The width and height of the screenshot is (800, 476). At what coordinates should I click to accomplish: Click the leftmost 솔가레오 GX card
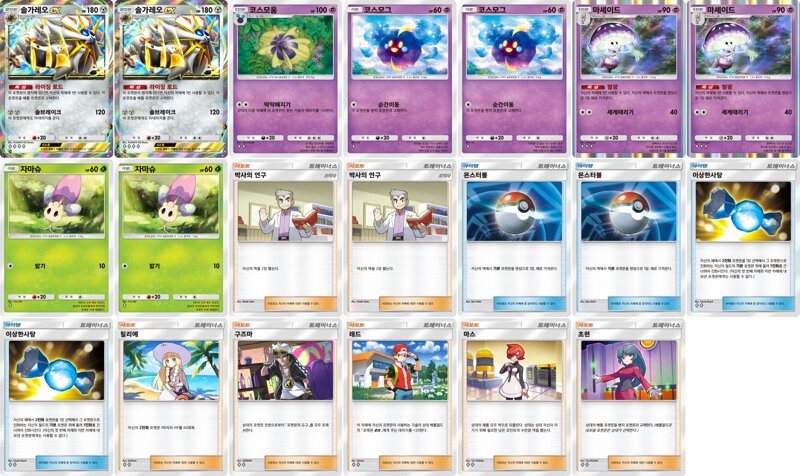coord(57,79)
